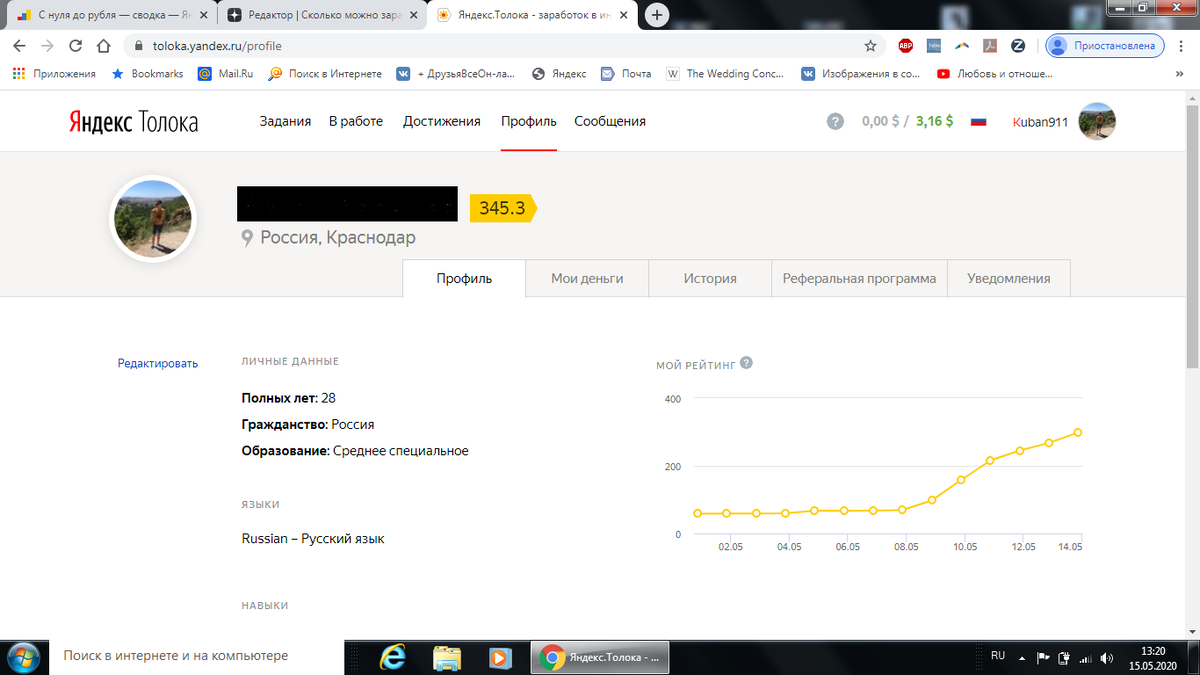The width and height of the screenshot is (1200, 675).
Task: Click the browser forward arrow
Action: (x=47, y=46)
